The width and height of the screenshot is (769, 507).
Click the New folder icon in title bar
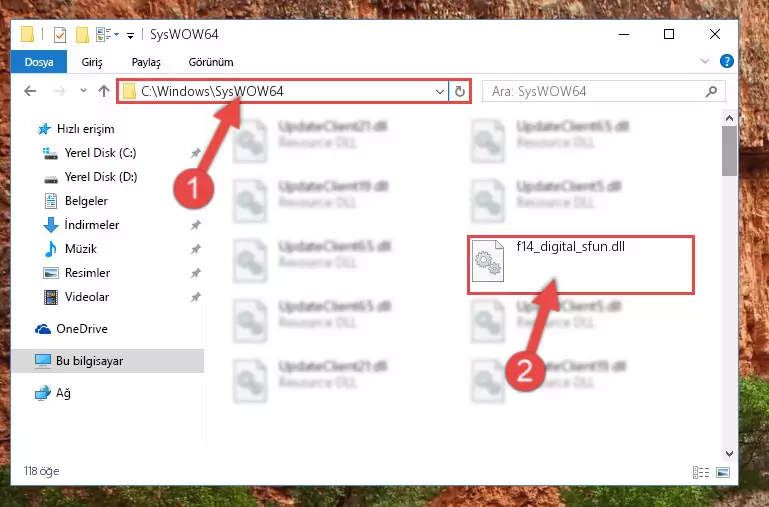tap(82, 35)
